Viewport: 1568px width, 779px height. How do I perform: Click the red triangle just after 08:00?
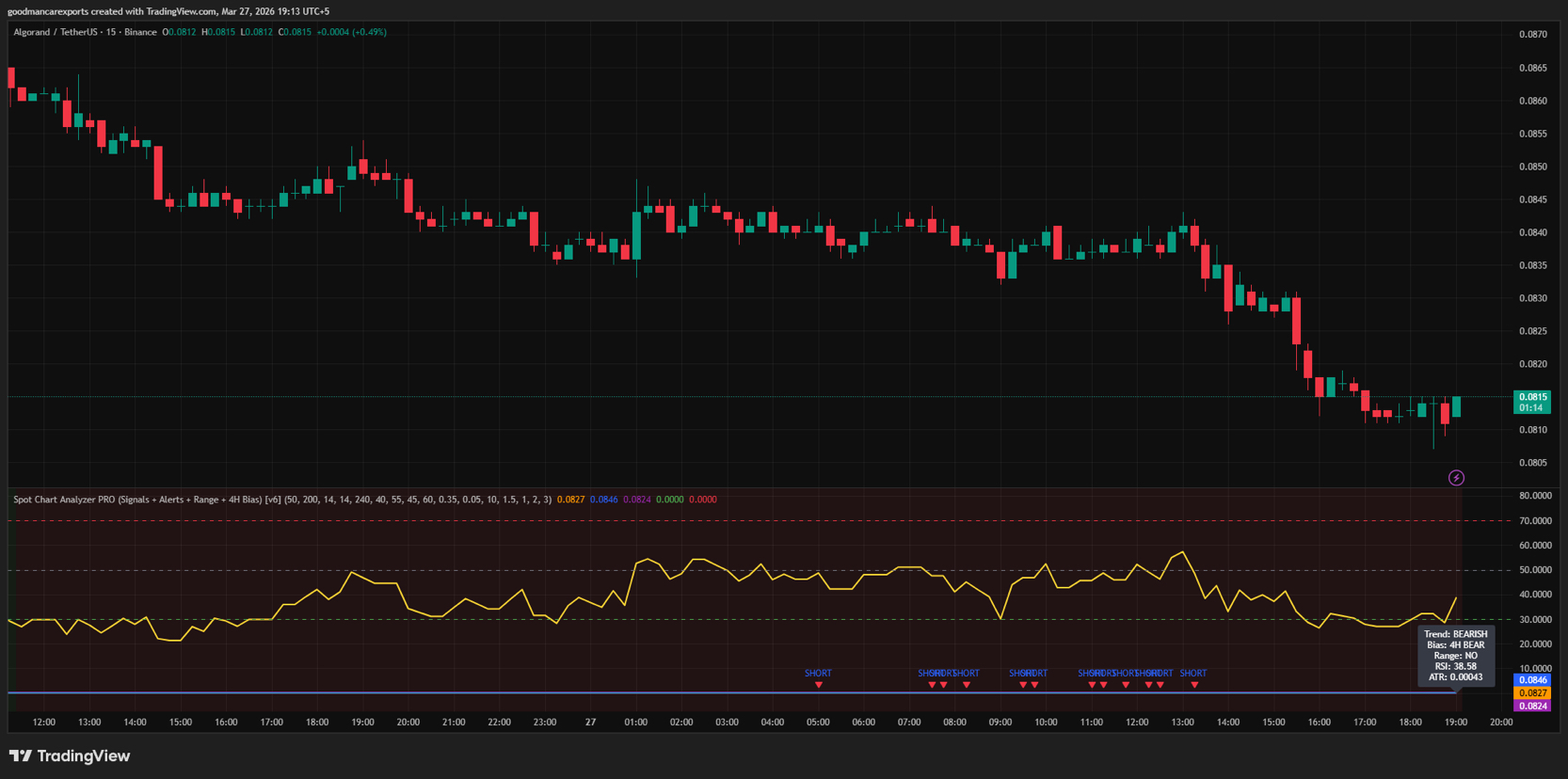click(967, 685)
